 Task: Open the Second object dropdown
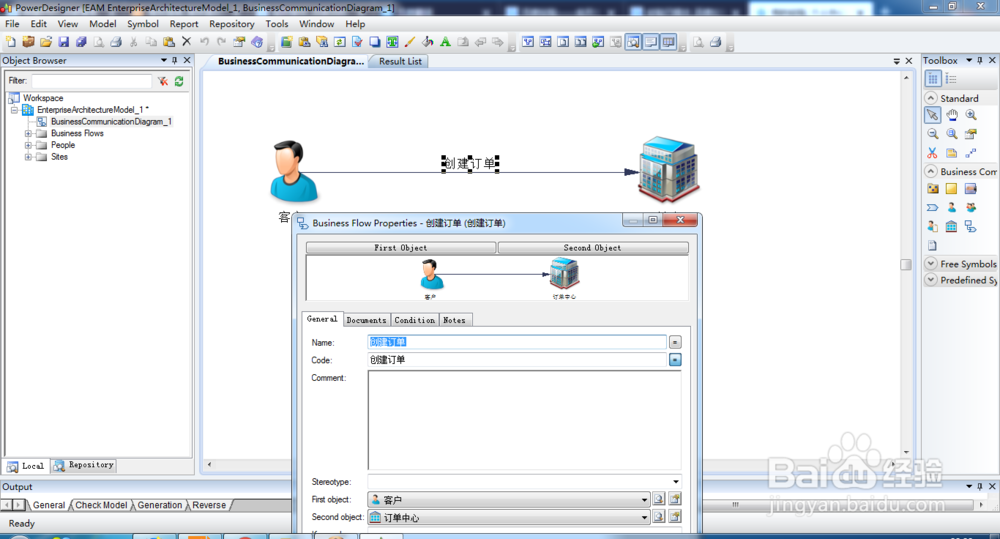(x=644, y=517)
